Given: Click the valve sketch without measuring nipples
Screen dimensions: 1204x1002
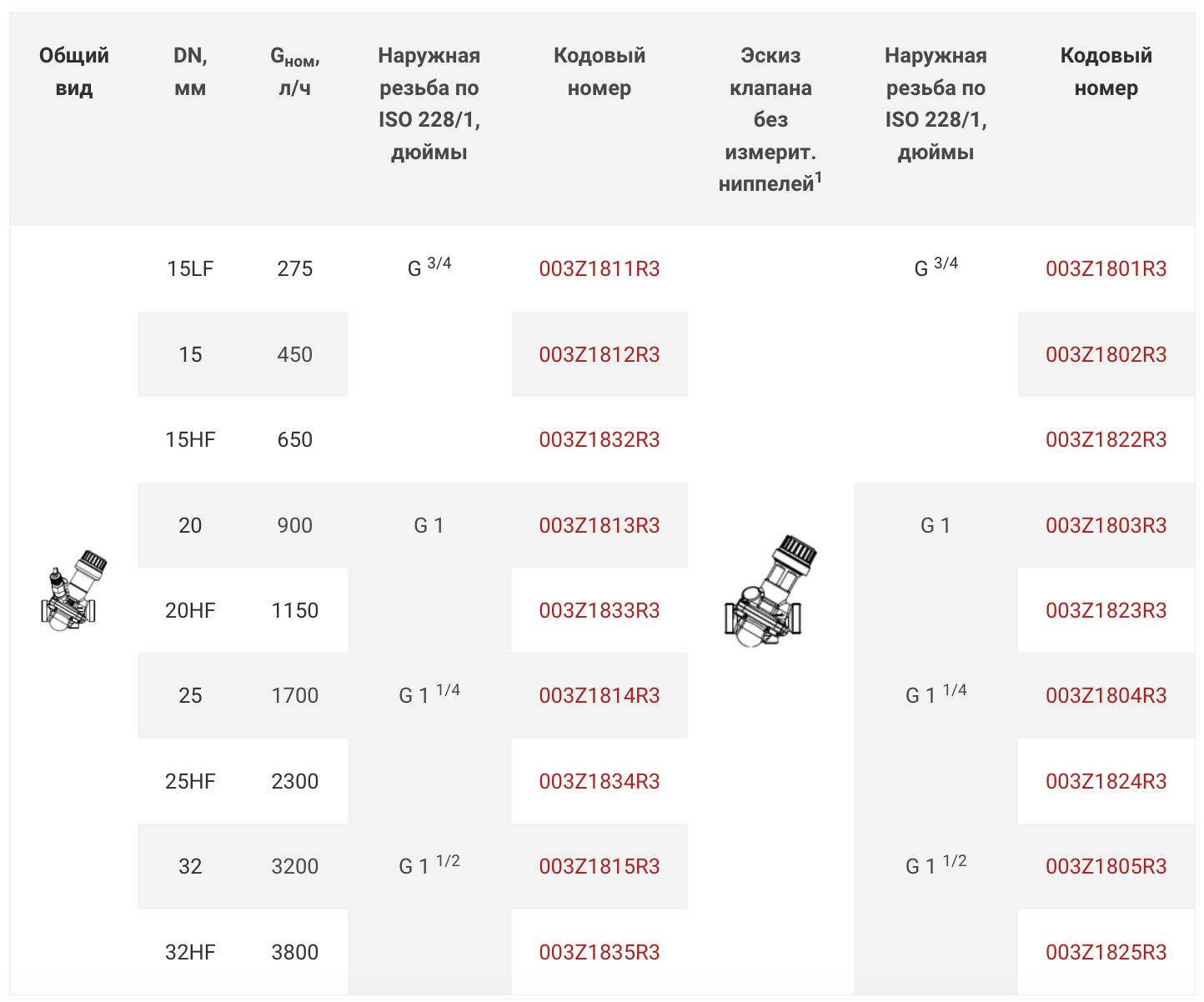Looking at the screenshot, I should (x=770, y=591).
